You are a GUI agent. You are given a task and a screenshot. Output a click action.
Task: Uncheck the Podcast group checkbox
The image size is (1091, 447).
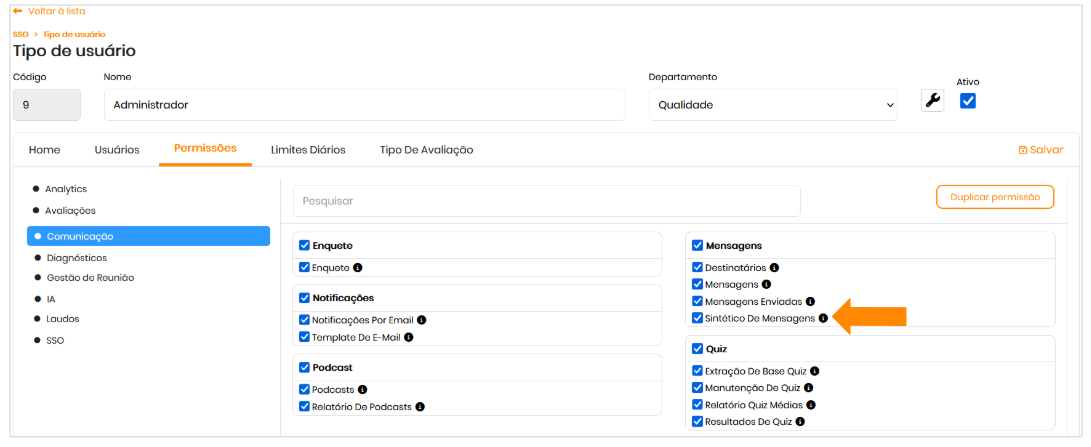tap(305, 367)
